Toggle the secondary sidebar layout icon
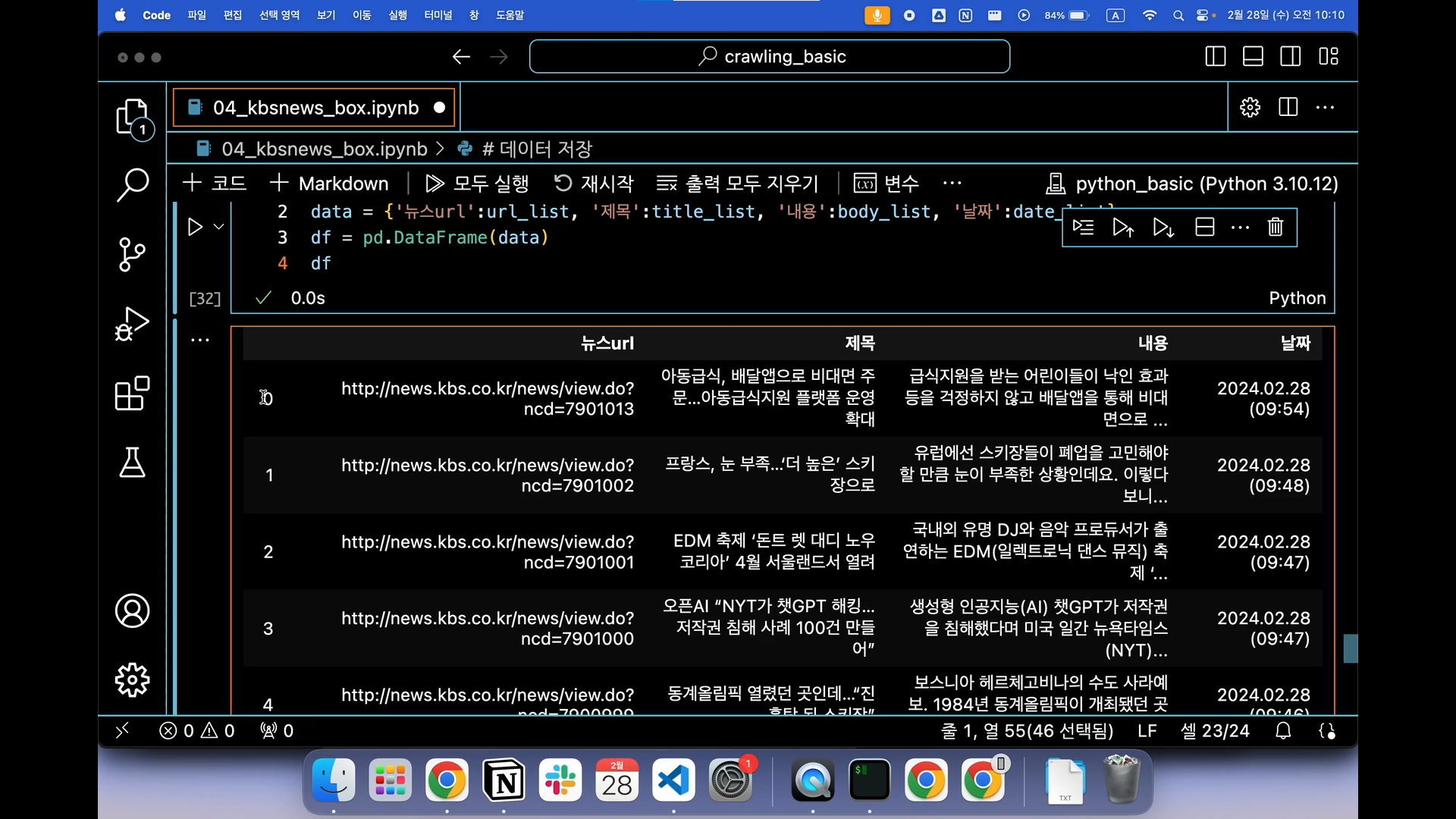The width and height of the screenshot is (1456, 819). click(1291, 57)
